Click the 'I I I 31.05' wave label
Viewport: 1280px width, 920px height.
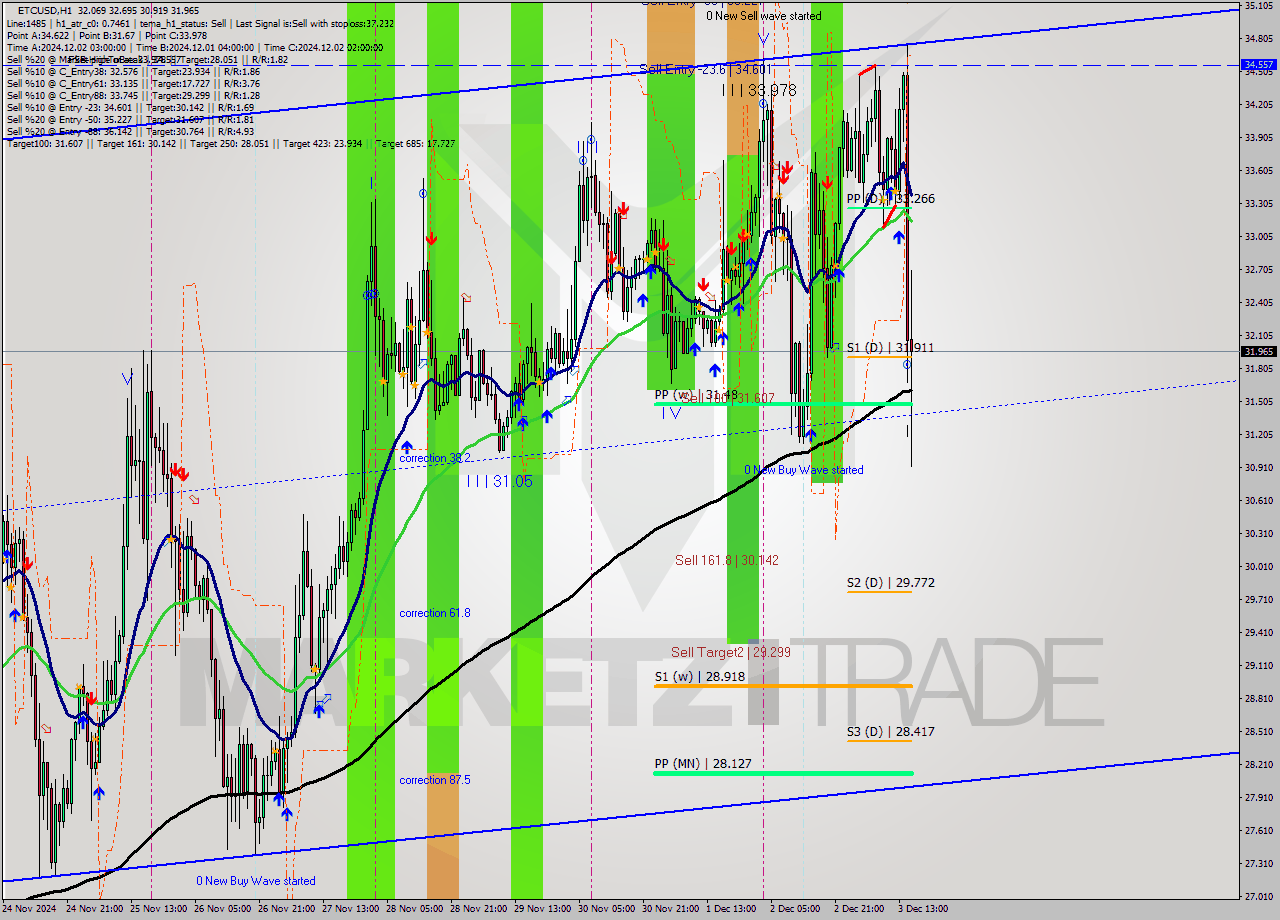499,481
